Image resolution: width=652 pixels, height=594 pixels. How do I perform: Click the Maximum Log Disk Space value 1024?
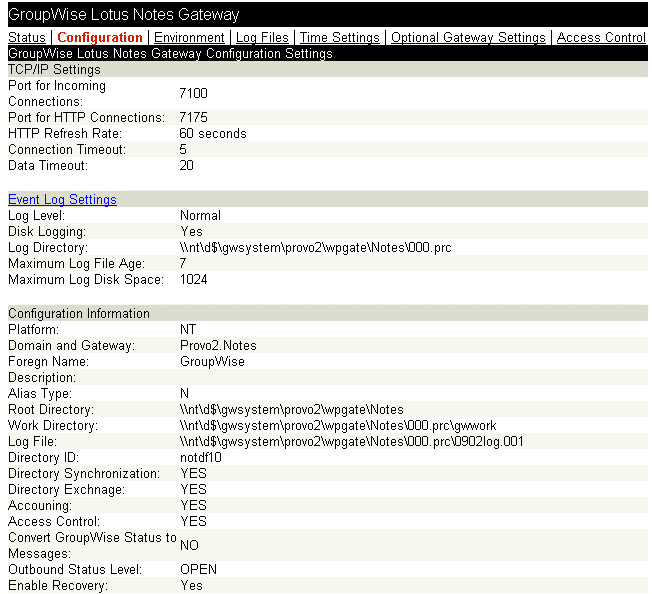pos(193,279)
